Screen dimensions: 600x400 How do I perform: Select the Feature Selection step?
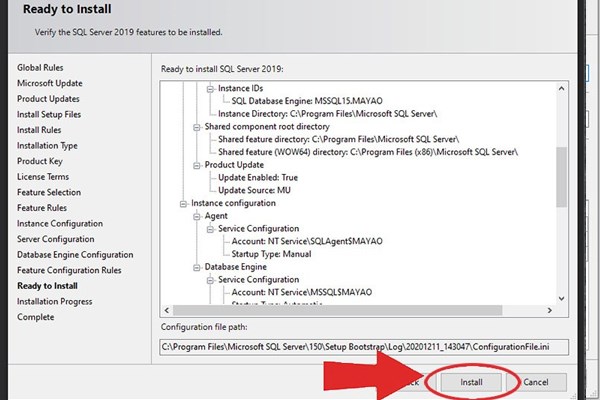point(49,193)
